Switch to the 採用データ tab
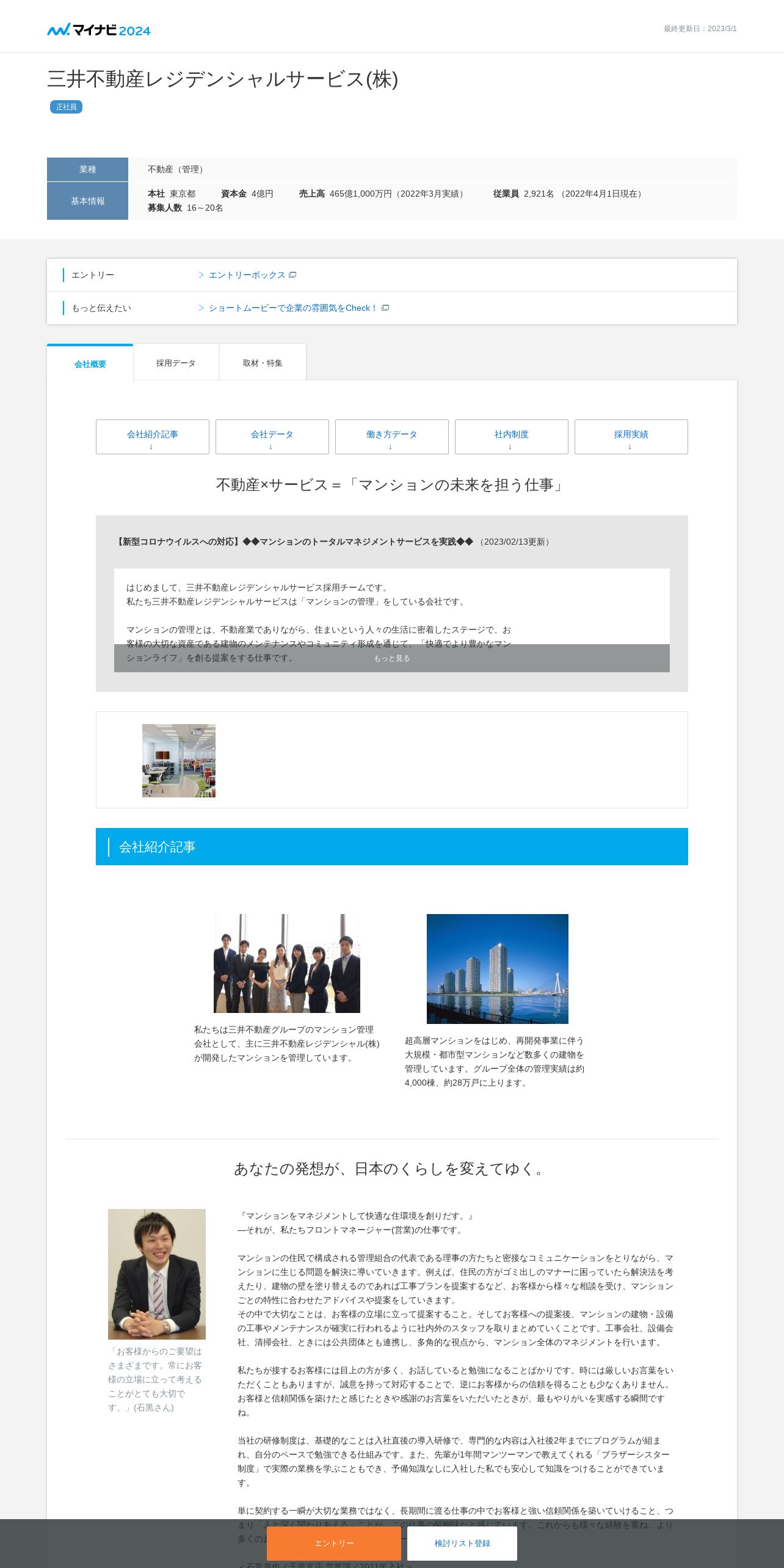 (x=176, y=363)
